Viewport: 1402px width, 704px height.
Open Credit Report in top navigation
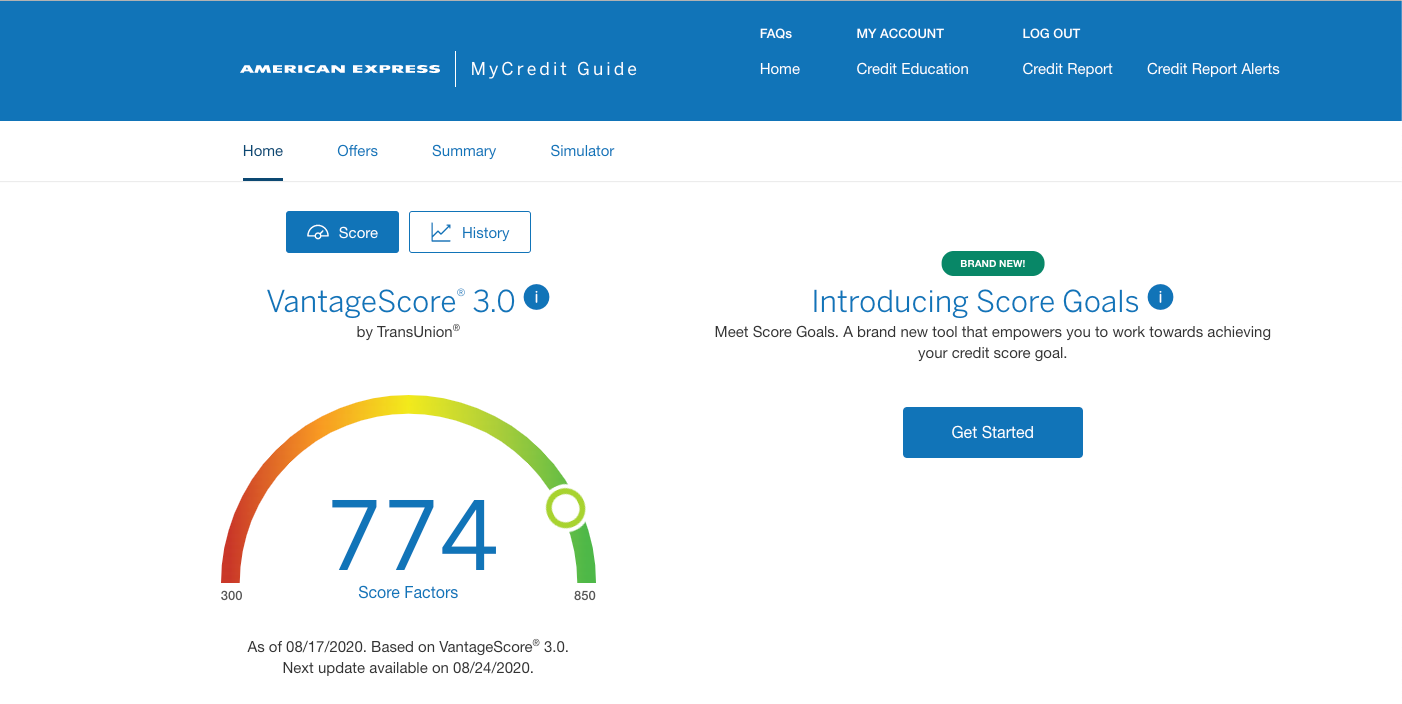pyautogui.click(x=1067, y=69)
